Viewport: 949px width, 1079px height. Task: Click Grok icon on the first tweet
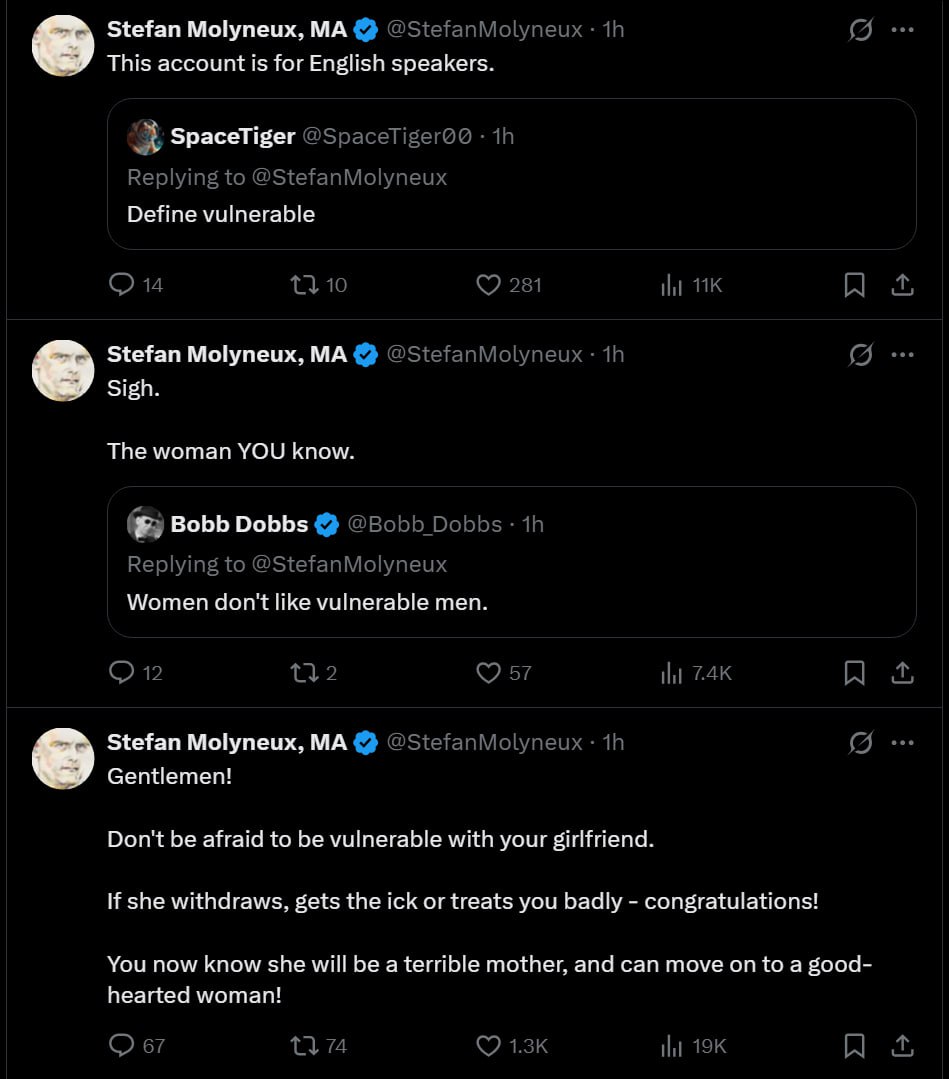coord(860,30)
